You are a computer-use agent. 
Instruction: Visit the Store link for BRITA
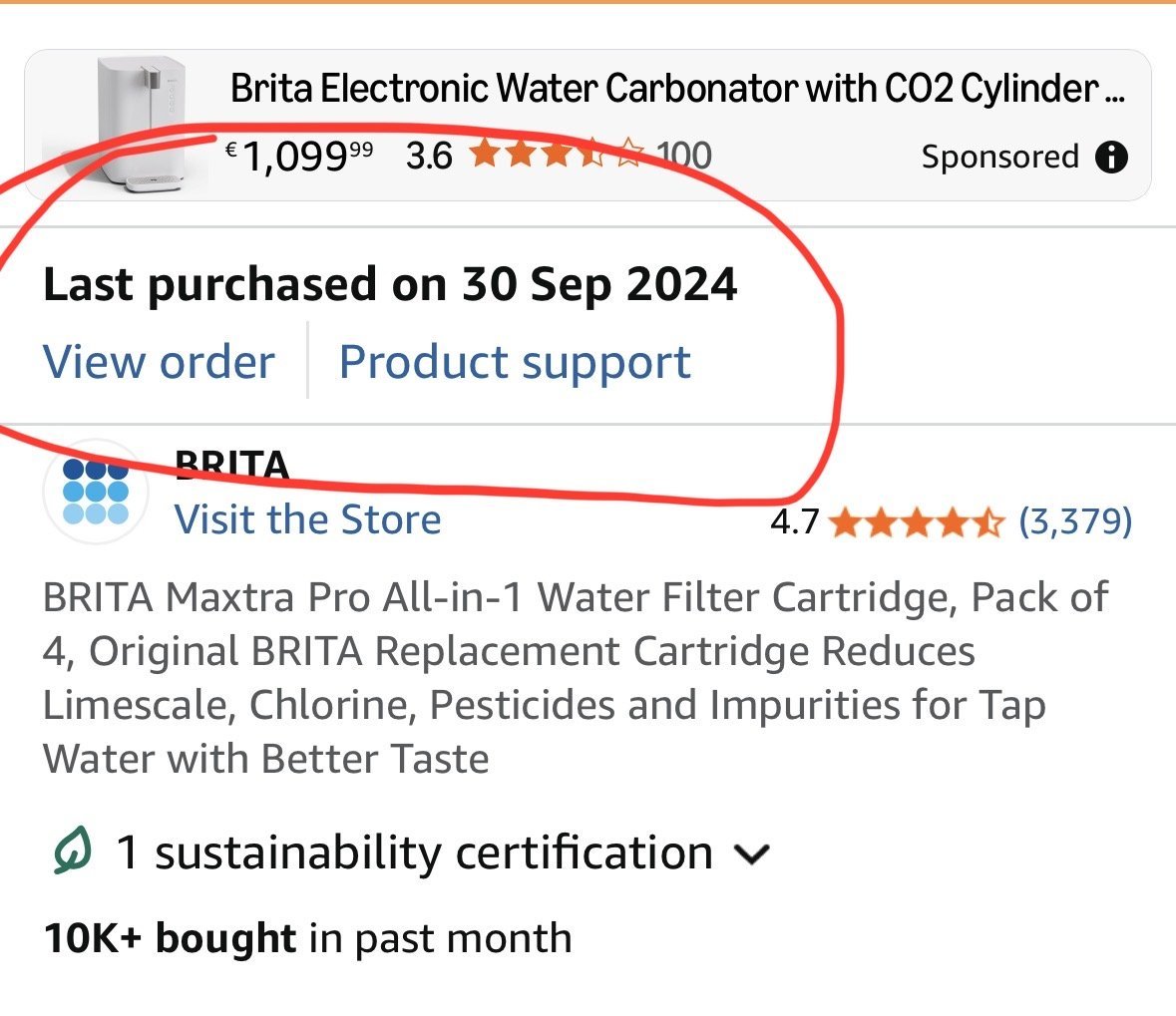click(307, 519)
